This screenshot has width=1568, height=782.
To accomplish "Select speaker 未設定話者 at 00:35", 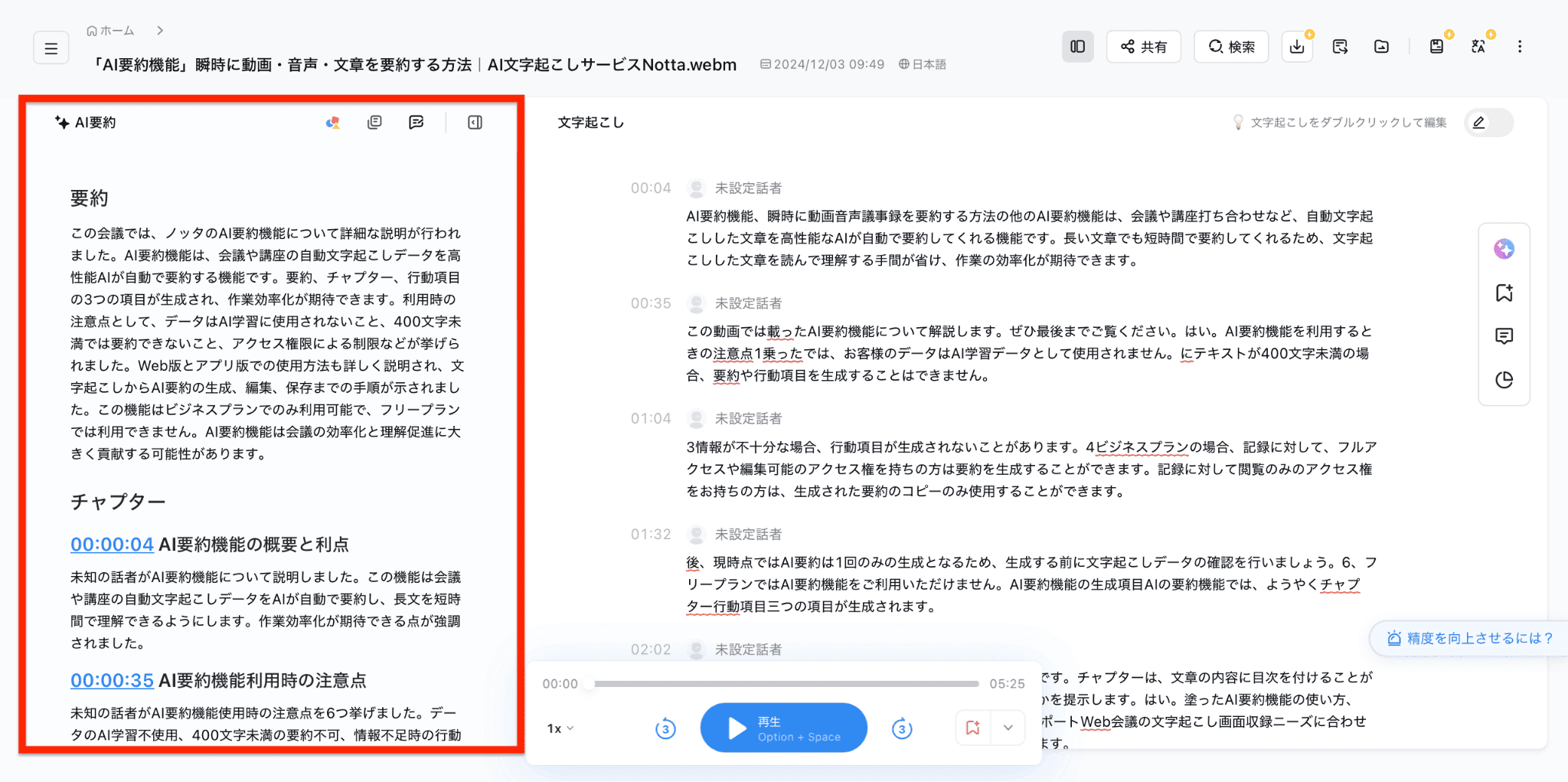I will pyautogui.click(x=748, y=303).
